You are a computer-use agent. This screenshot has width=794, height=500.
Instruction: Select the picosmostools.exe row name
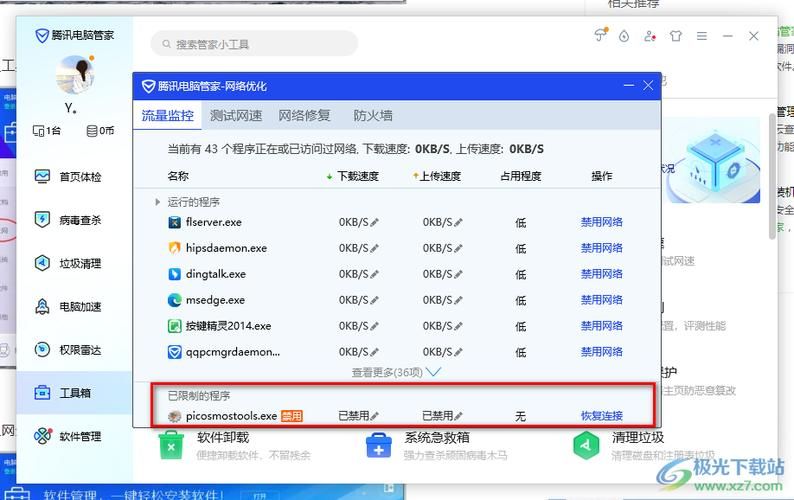tap(231, 416)
